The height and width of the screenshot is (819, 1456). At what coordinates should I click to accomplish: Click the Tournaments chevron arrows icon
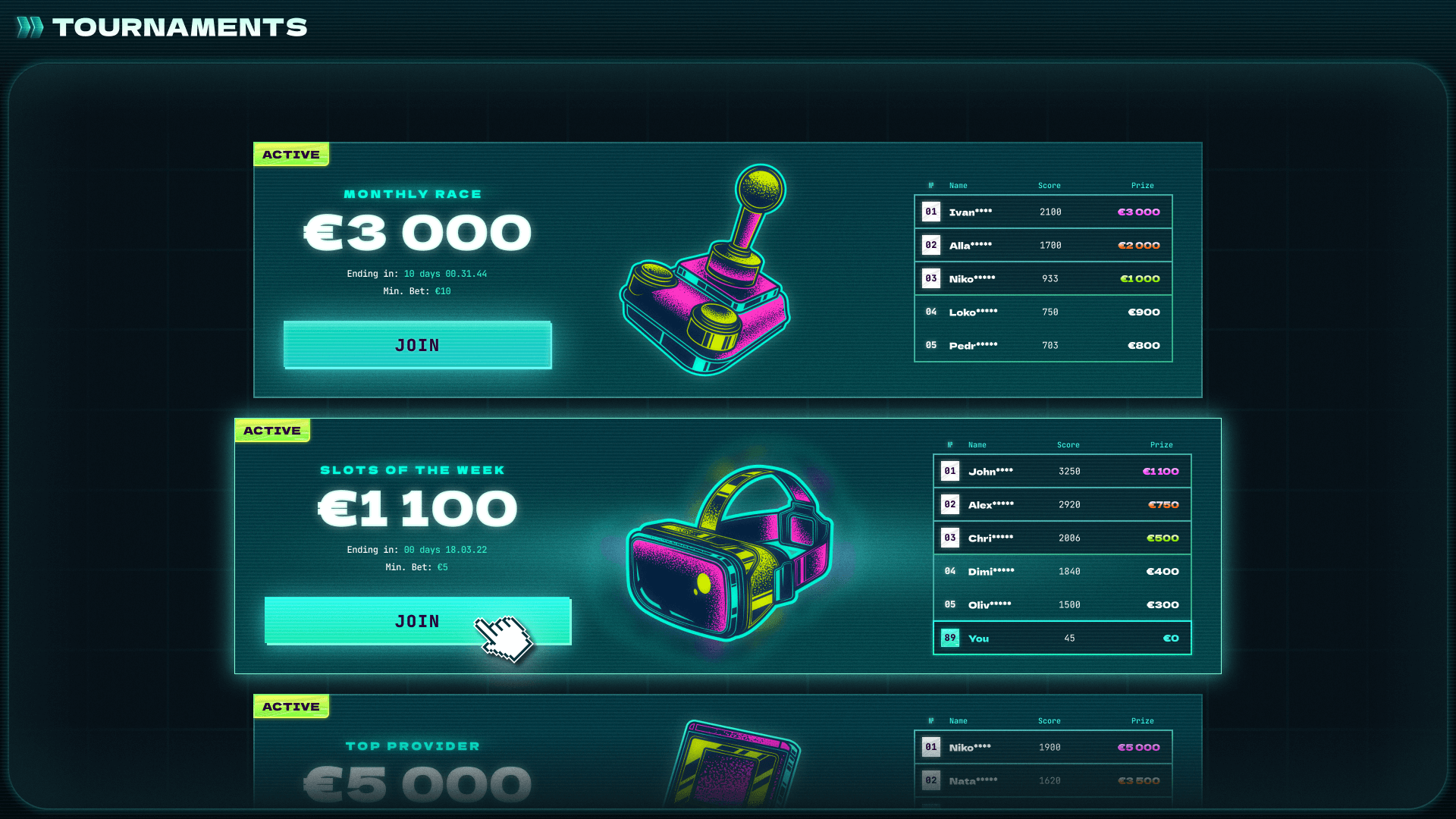(30, 27)
